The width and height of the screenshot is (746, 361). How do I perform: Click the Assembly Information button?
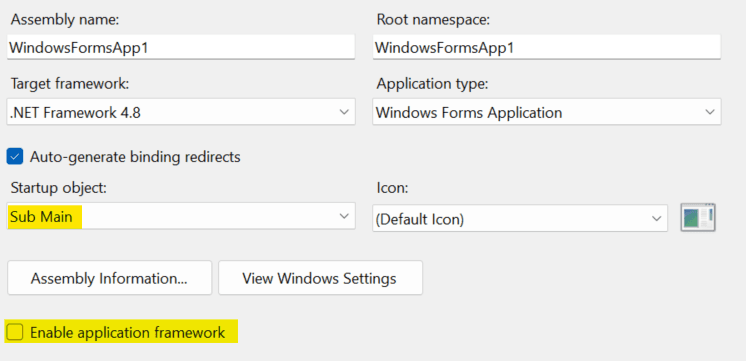109,278
